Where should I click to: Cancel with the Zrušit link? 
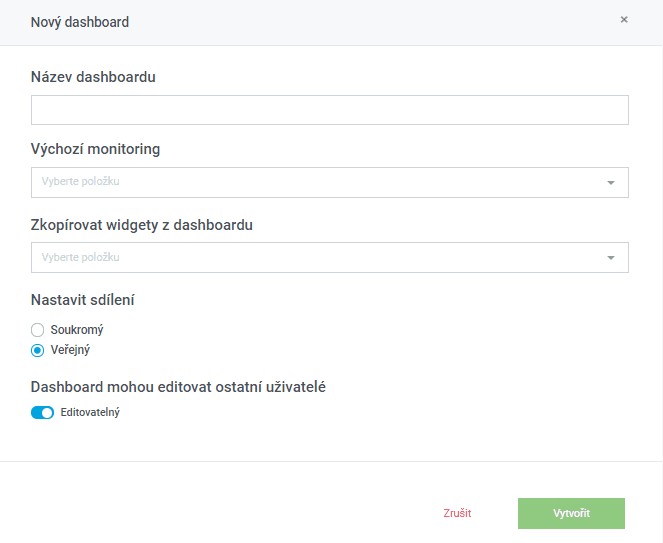click(x=457, y=513)
